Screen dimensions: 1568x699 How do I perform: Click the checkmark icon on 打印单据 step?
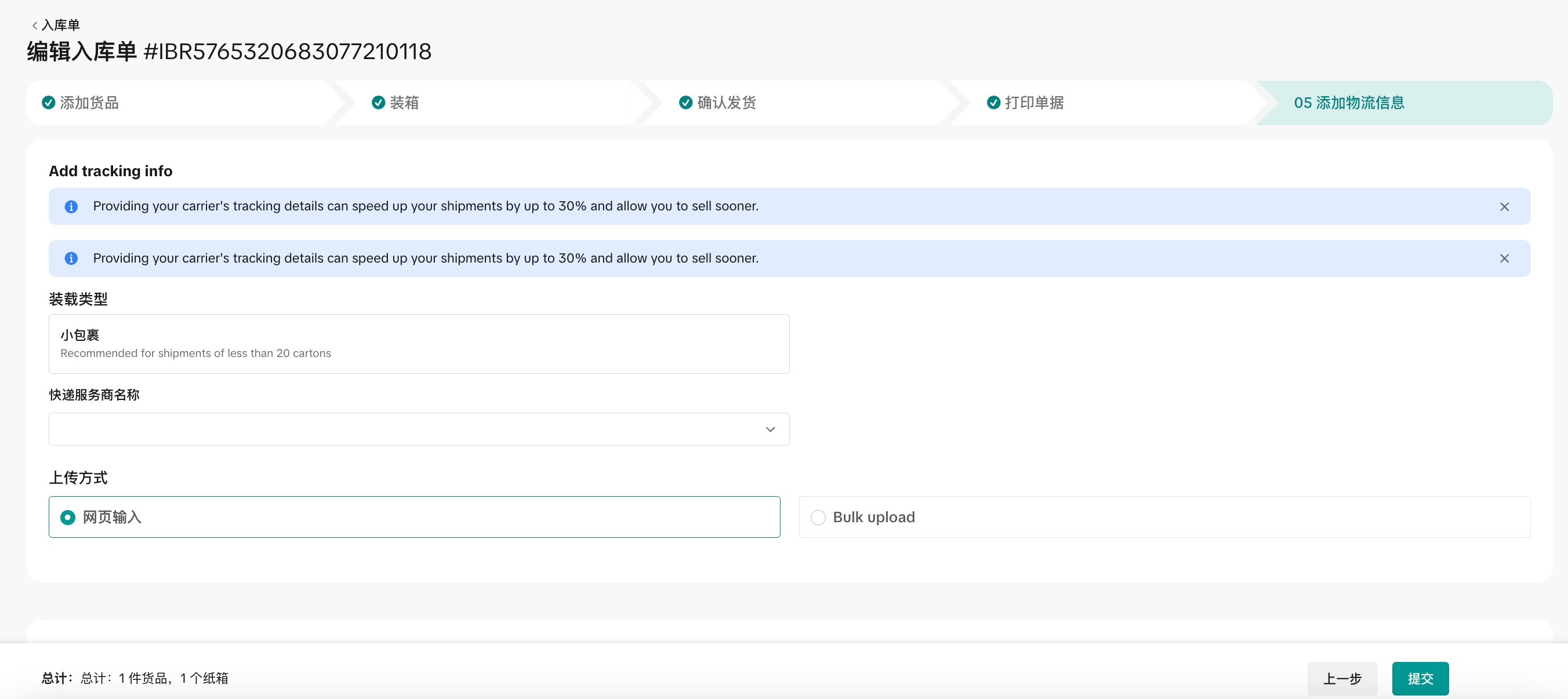click(993, 103)
